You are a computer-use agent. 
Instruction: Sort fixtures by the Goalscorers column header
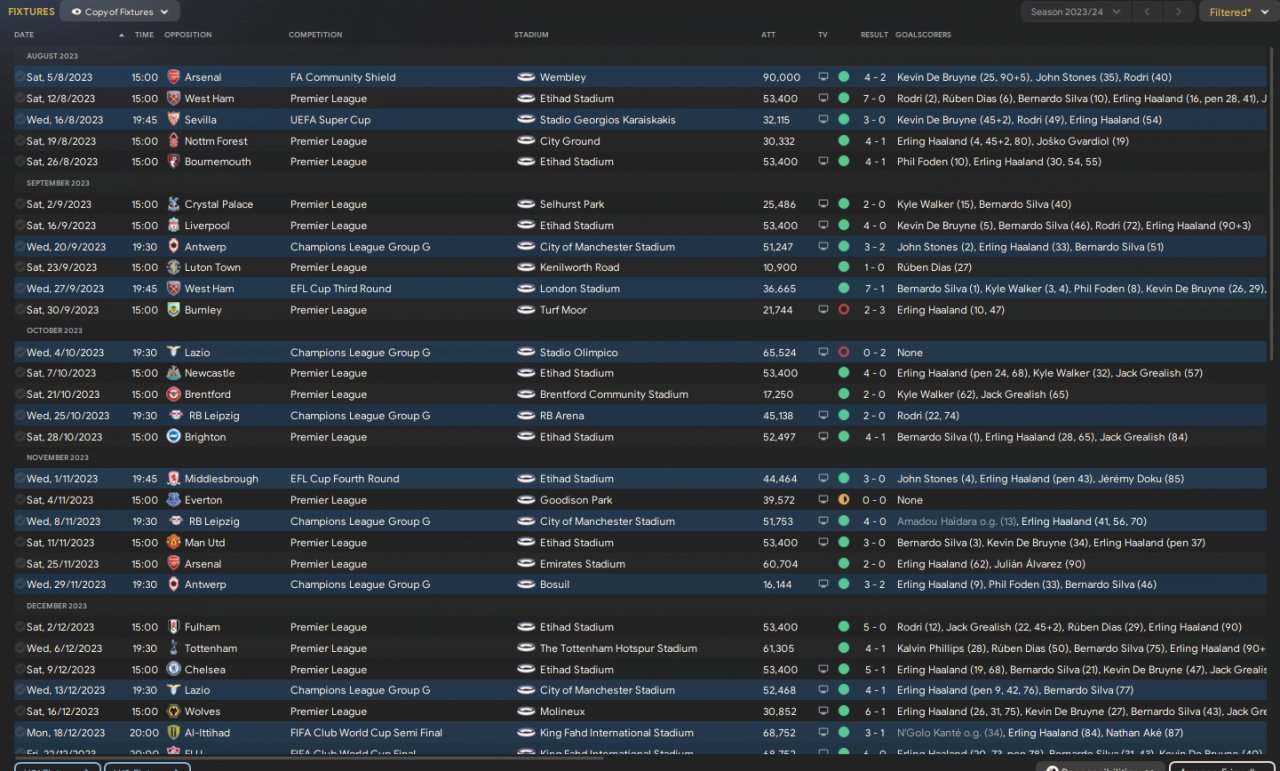coord(924,35)
